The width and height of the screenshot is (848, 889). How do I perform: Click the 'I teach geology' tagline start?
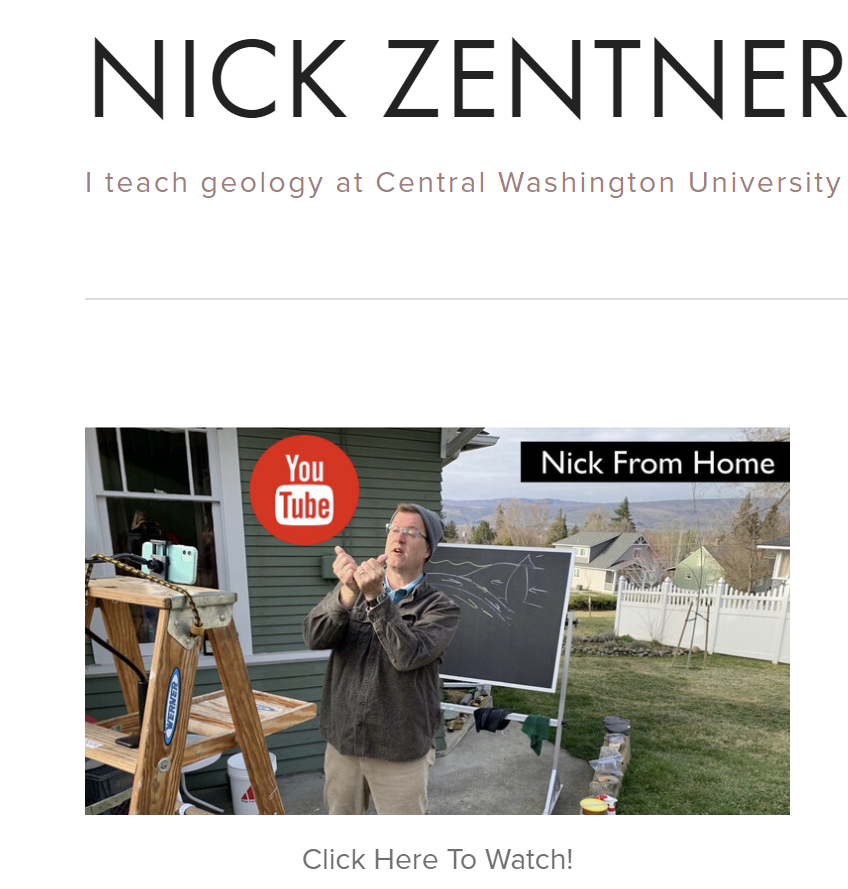(204, 183)
